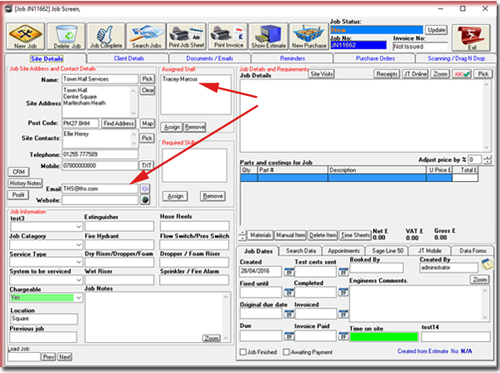The width and height of the screenshot is (500, 373).
Task: Click the ABC spell check icon button
Action: tap(462, 74)
